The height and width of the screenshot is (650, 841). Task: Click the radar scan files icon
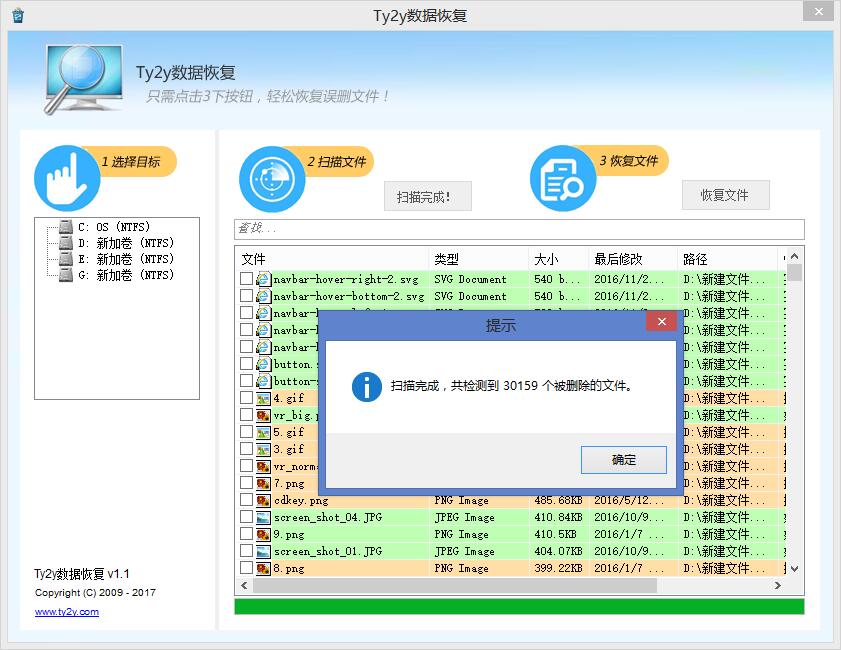click(x=272, y=179)
